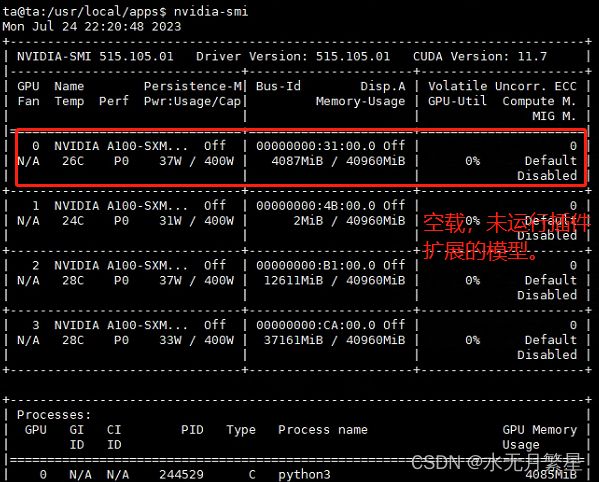Click the Processes: section title

[54, 415]
